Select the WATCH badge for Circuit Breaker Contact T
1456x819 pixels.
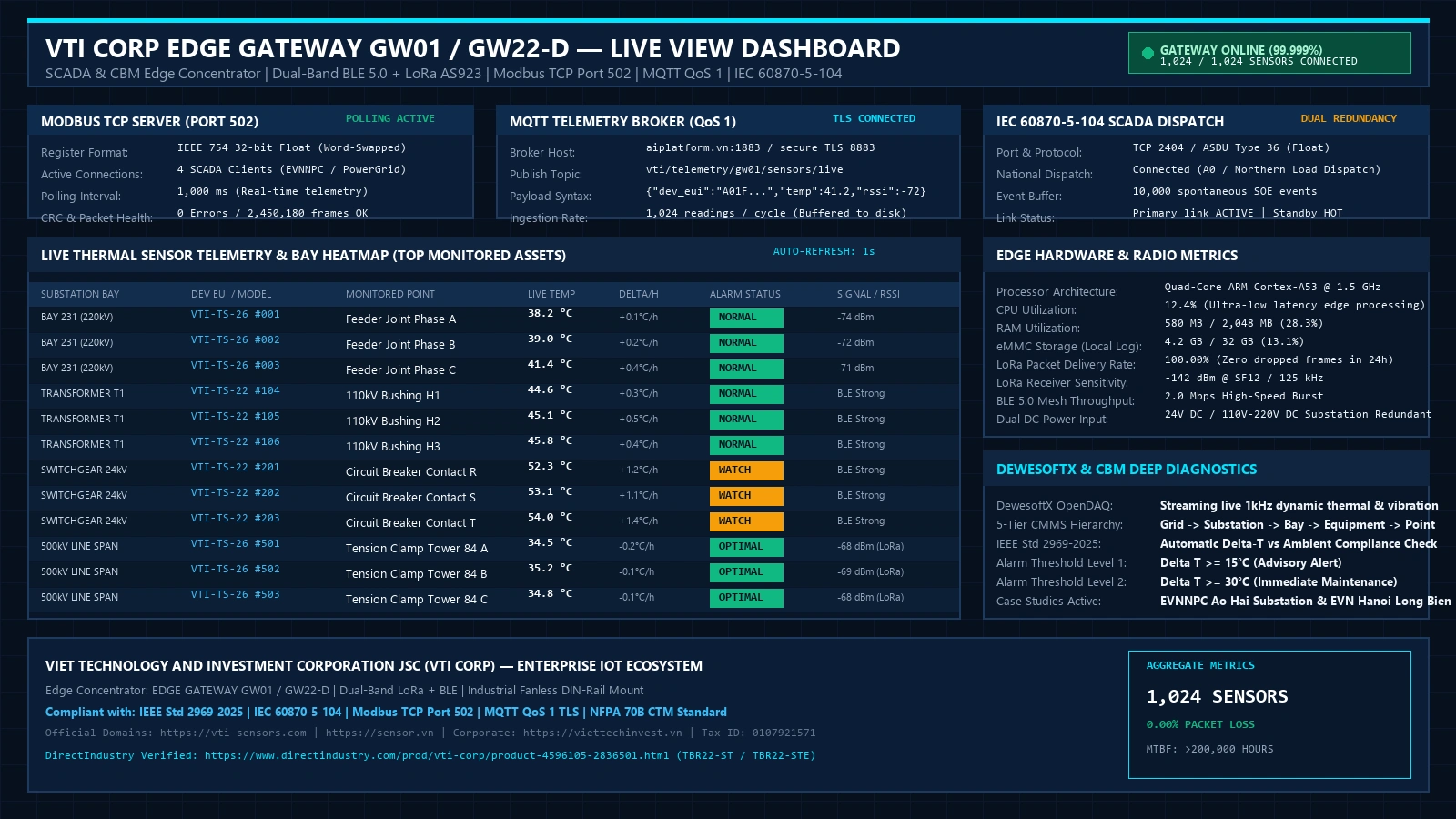pyautogui.click(x=746, y=521)
